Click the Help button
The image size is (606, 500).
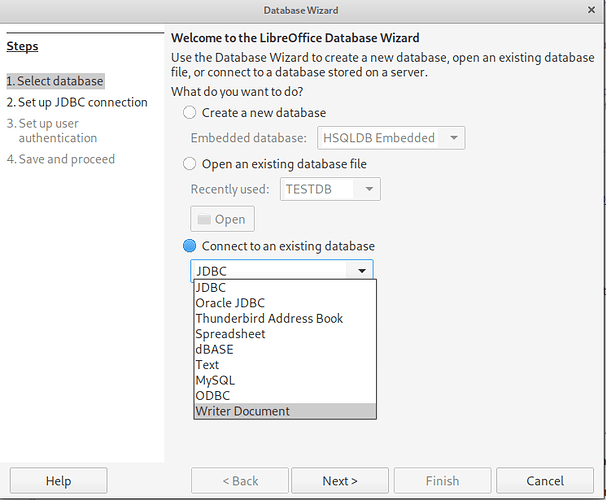pos(58,481)
